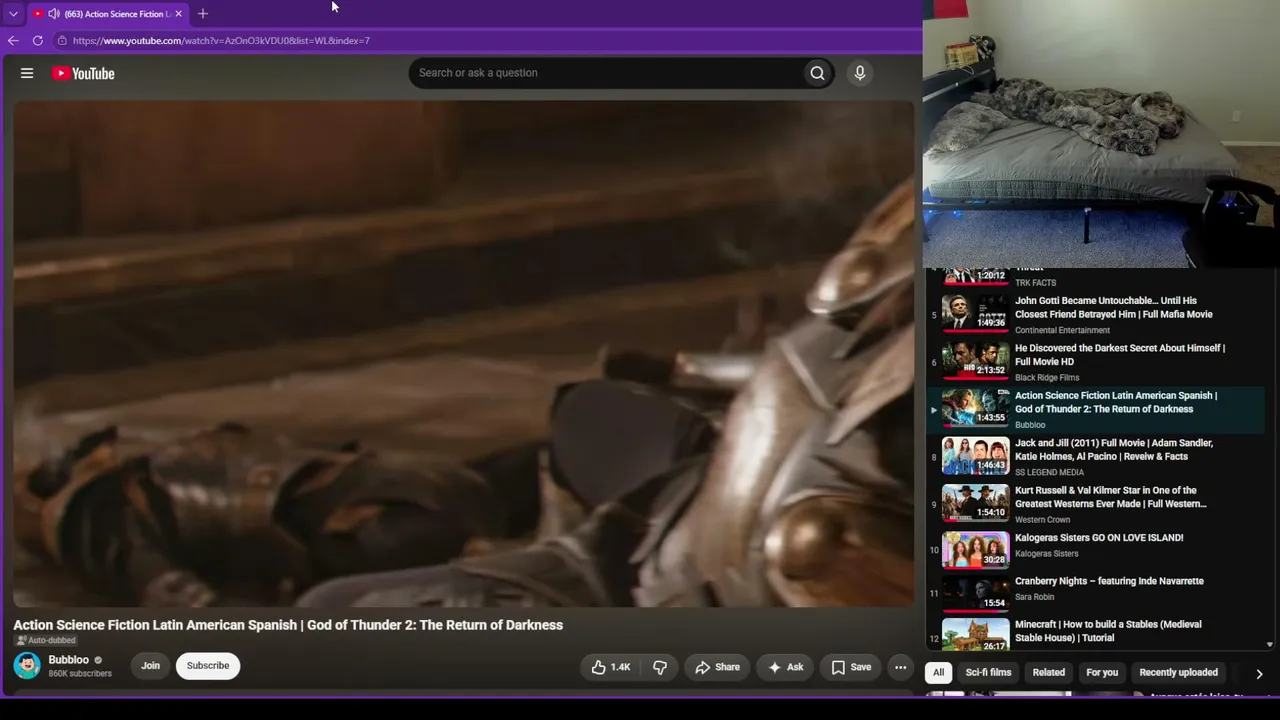Click 'Sara Robin' channel text
This screenshot has width=1280, height=720.
(1034, 597)
